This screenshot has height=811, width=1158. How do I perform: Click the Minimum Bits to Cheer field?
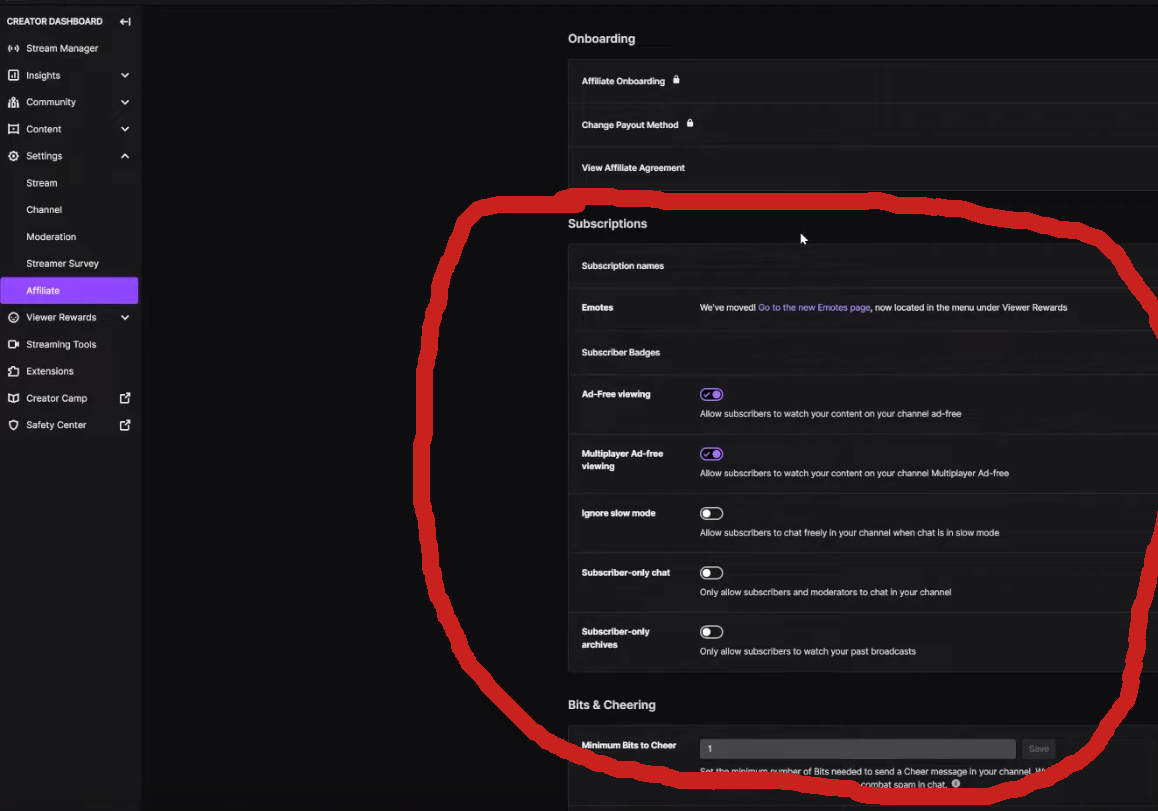857,749
